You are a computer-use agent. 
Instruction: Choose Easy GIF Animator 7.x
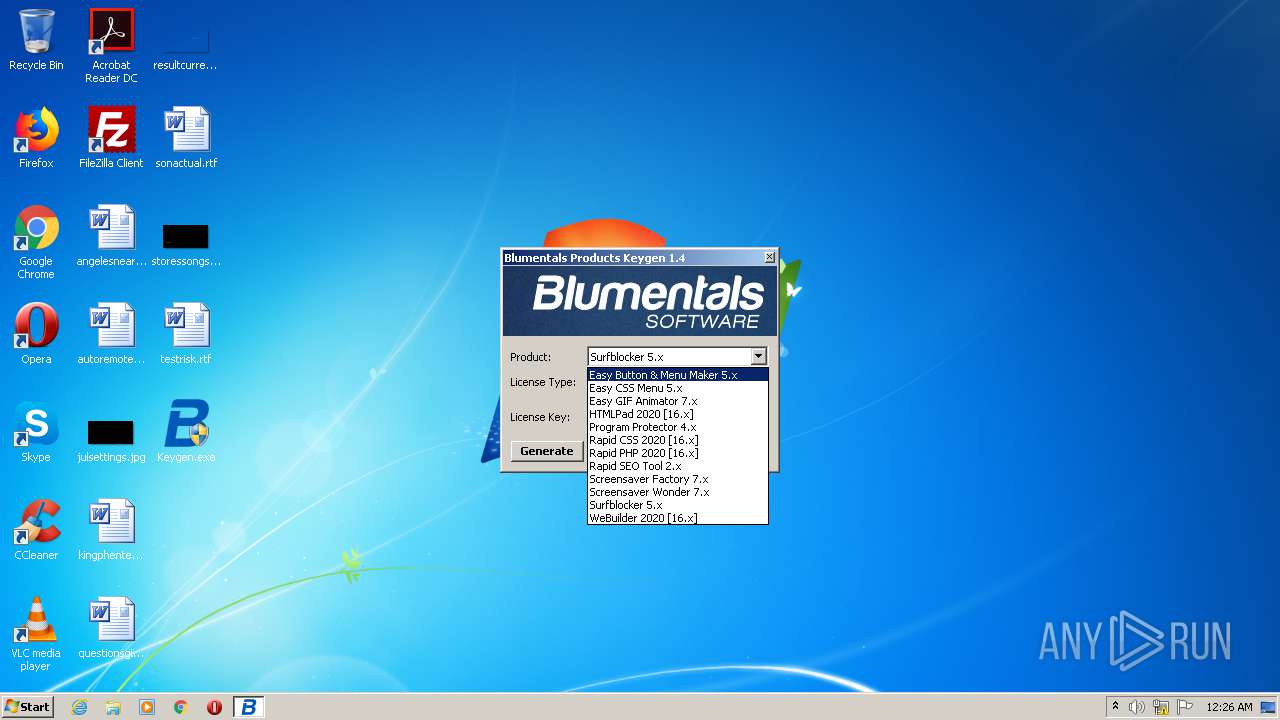pyautogui.click(x=678, y=401)
